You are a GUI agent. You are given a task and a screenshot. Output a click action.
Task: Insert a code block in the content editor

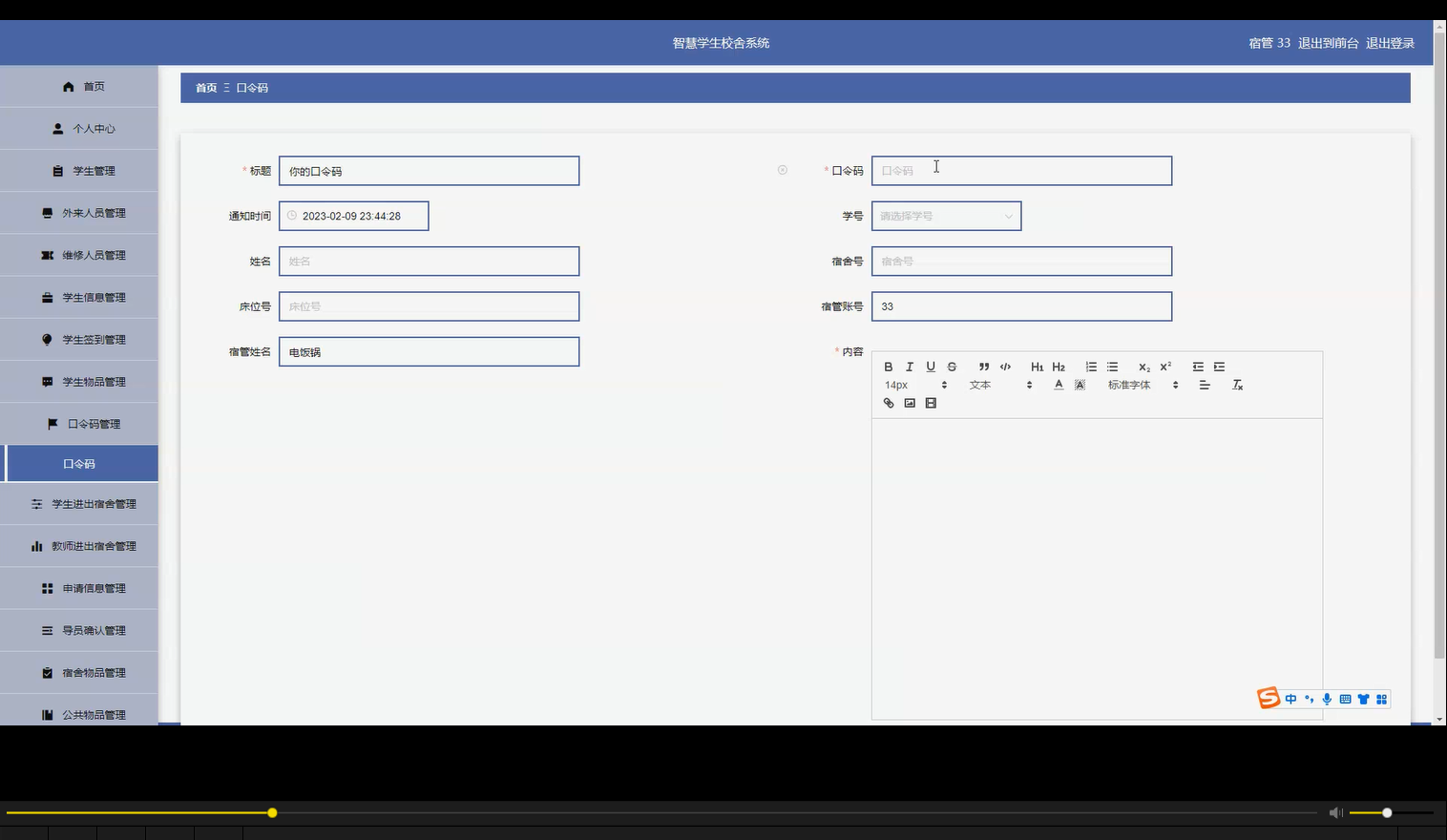click(x=1005, y=367)
